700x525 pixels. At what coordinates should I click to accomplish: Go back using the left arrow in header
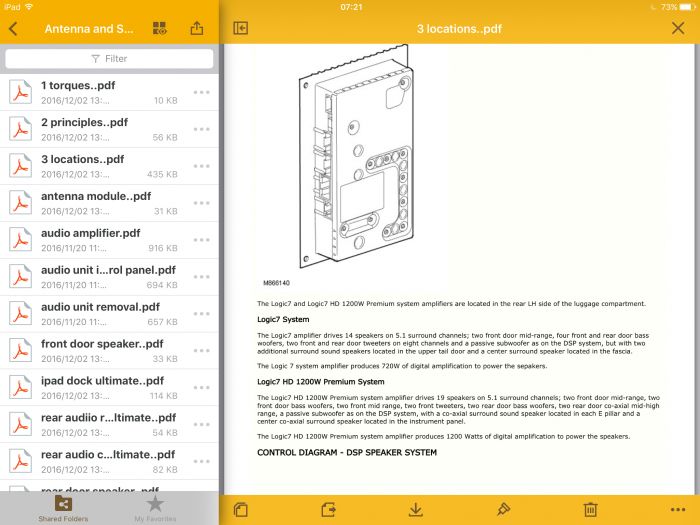click(x=13, y=29)
